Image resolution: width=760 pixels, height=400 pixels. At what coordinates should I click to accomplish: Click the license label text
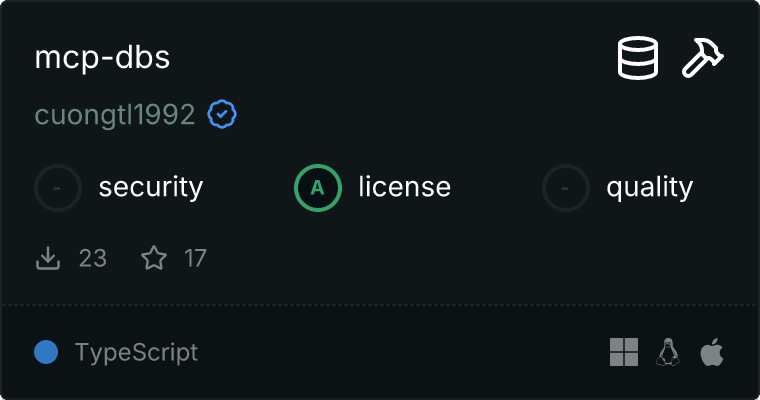[405, 187]
